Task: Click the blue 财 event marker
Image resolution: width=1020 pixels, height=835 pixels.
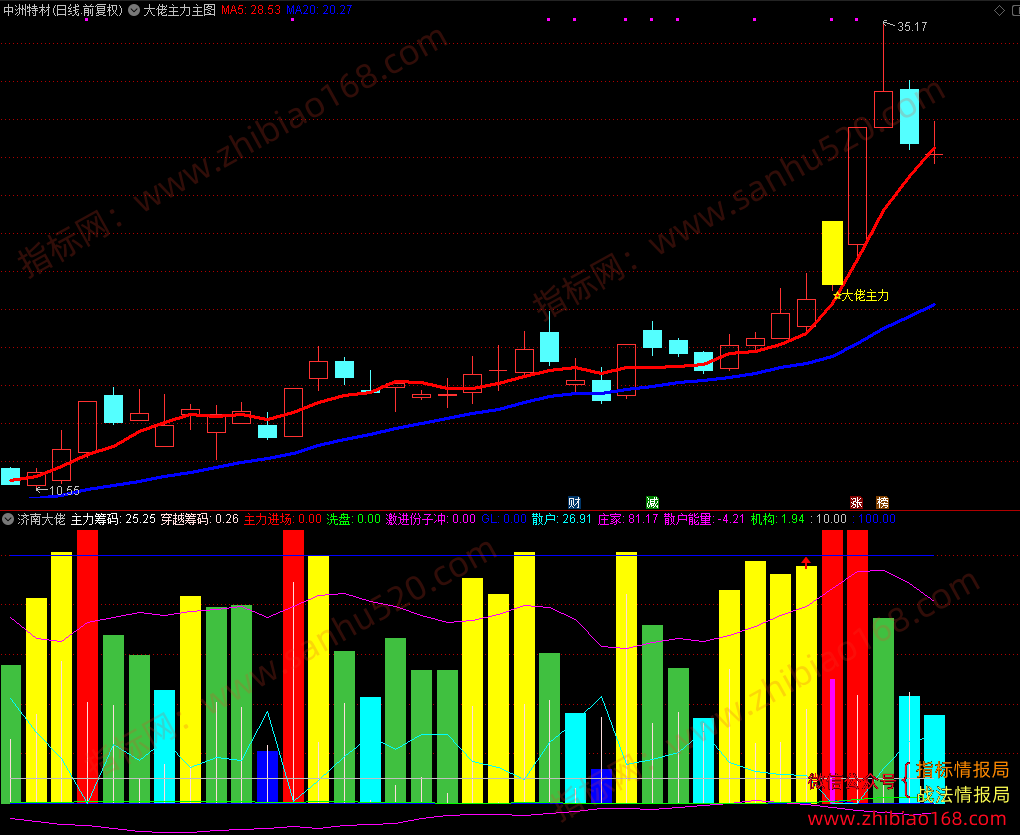Action: (574, 503)
